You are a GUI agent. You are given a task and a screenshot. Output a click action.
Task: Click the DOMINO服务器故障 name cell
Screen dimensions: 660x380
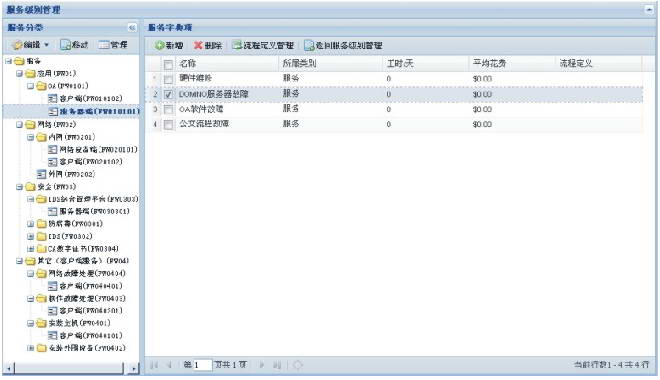pyautogui.click(x=213, y=94)
